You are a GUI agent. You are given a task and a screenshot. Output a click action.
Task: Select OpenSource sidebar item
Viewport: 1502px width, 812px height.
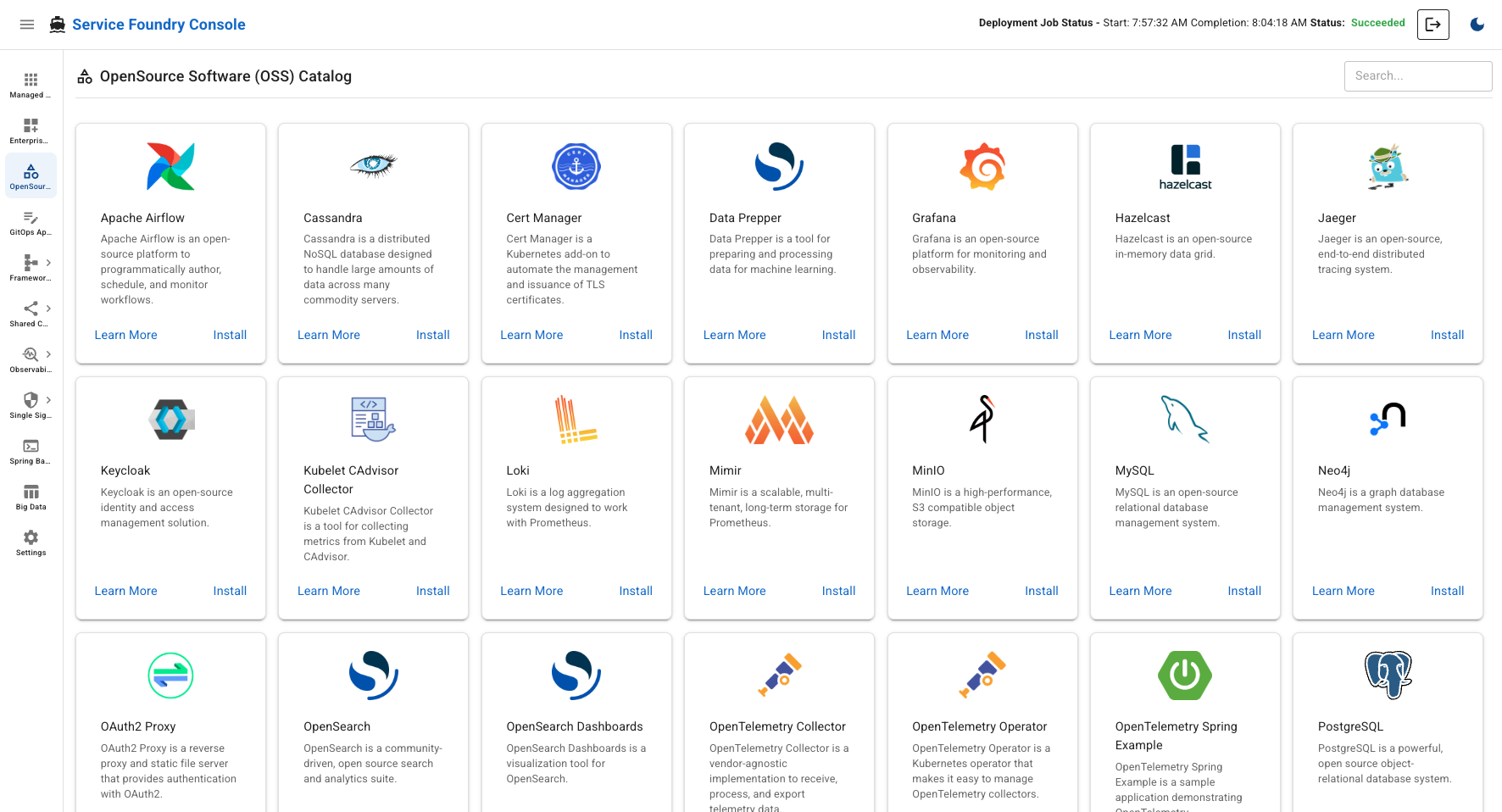pyautogui.click(x=31, y=176)
